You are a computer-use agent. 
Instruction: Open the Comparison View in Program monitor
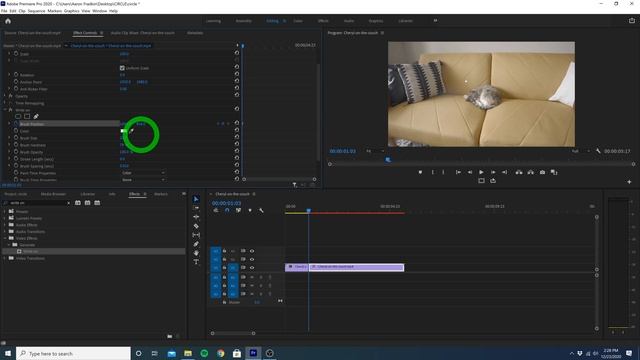554,172
